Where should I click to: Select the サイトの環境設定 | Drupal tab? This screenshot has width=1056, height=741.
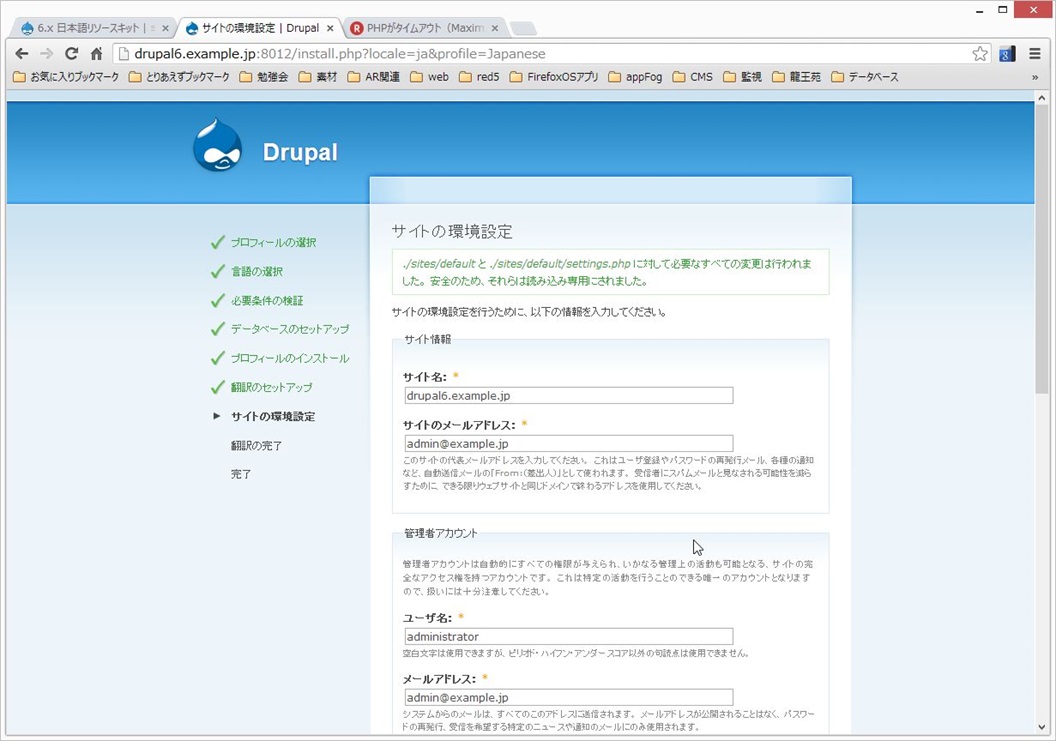[x=259, y=28]
